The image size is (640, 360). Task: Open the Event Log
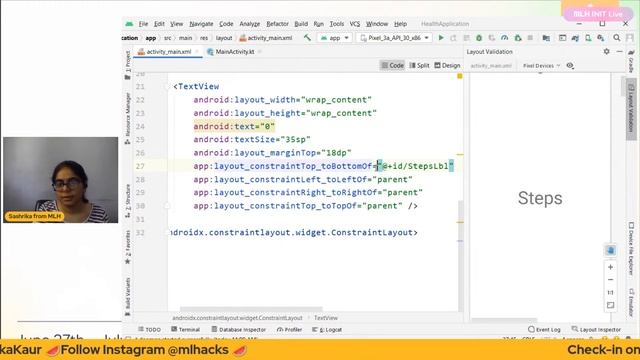tap(544, 329)
